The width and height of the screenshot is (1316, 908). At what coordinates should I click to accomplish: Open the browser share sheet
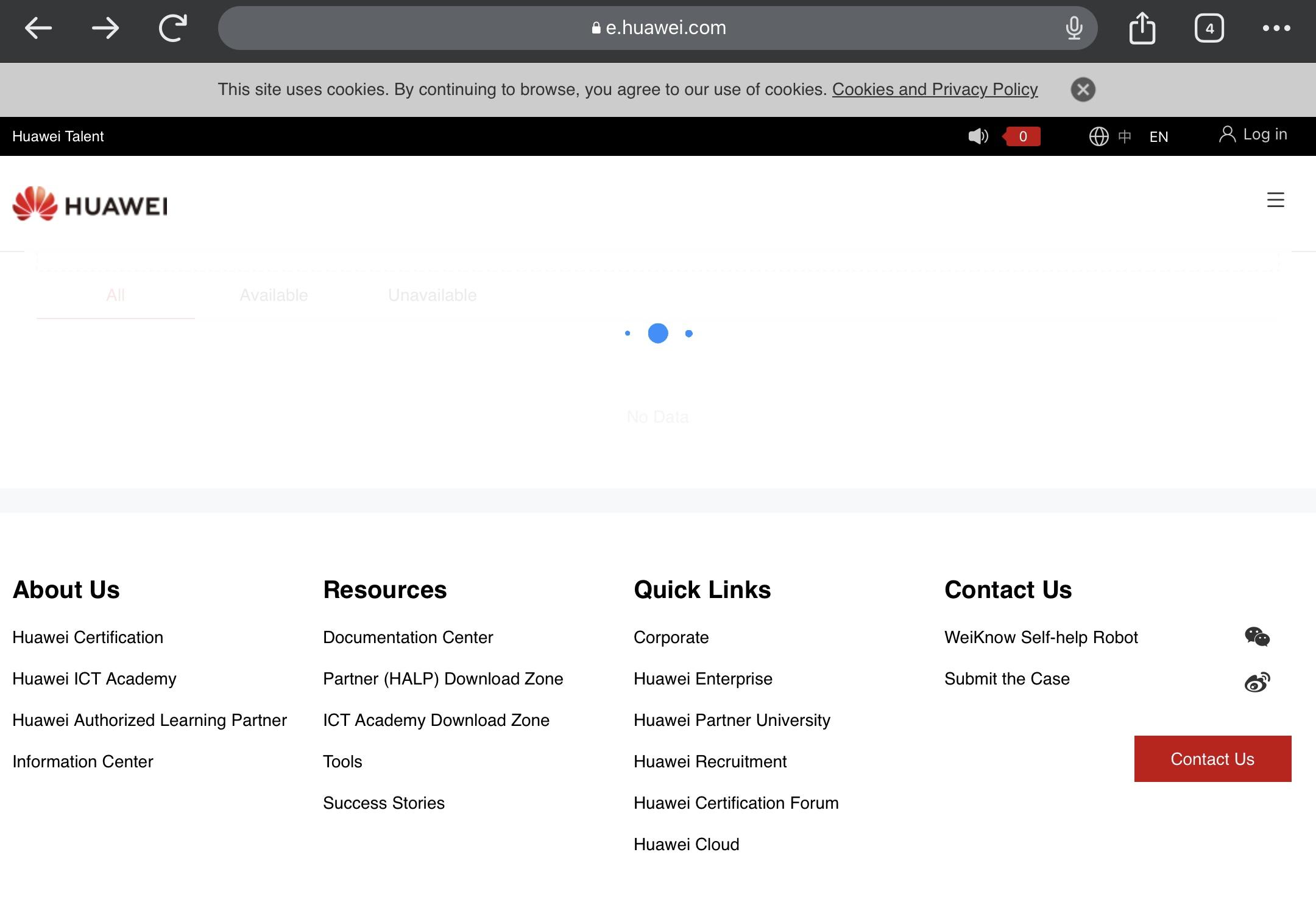(1142, 27)
